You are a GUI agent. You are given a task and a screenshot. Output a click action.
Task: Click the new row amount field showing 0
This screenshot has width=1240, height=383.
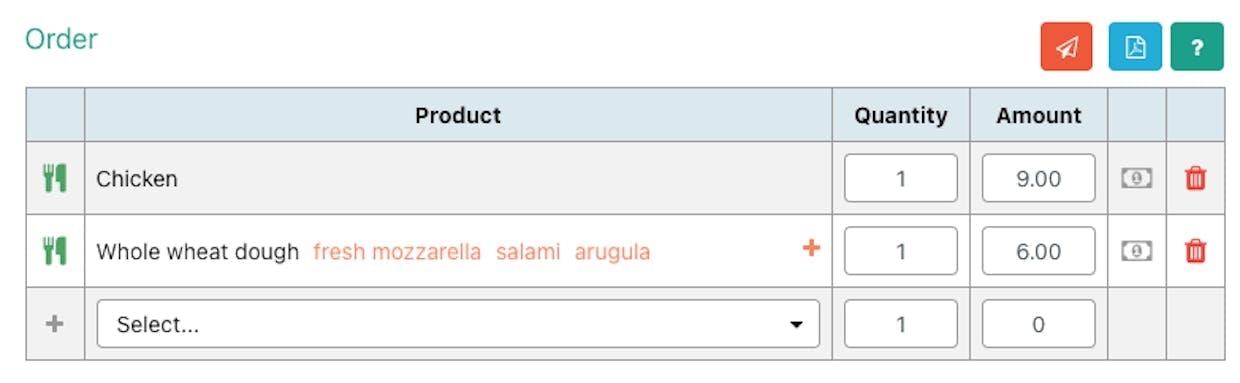[x=1039, y=324]
